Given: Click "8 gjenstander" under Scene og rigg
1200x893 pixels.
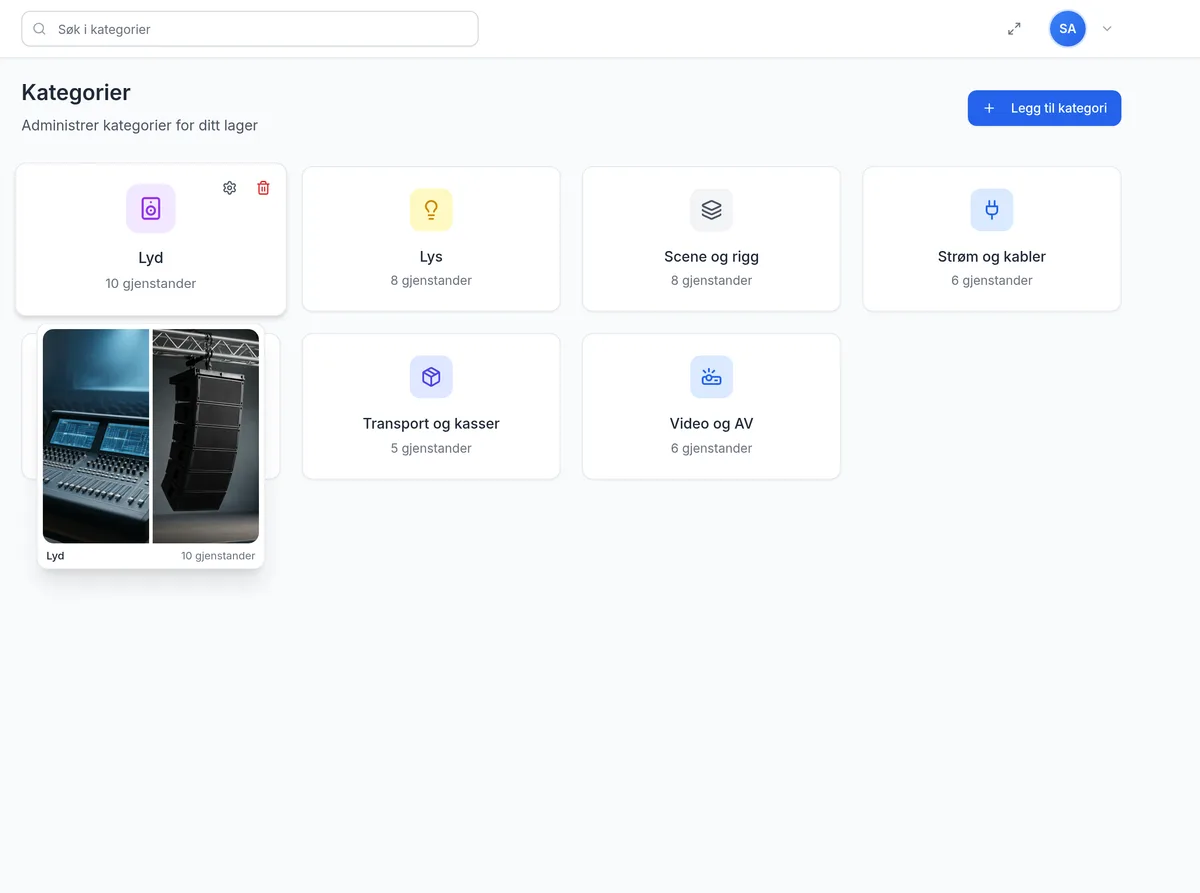Looking at the screenshot, I should (711, 280).
